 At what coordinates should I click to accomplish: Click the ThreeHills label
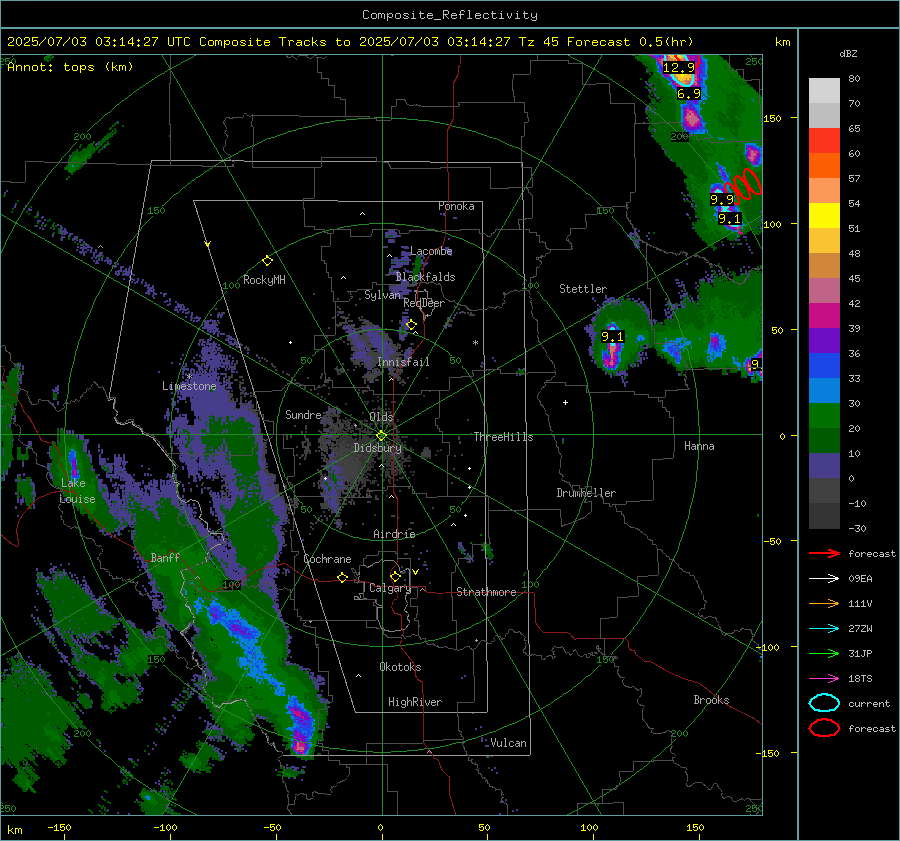tap(503, 437)
